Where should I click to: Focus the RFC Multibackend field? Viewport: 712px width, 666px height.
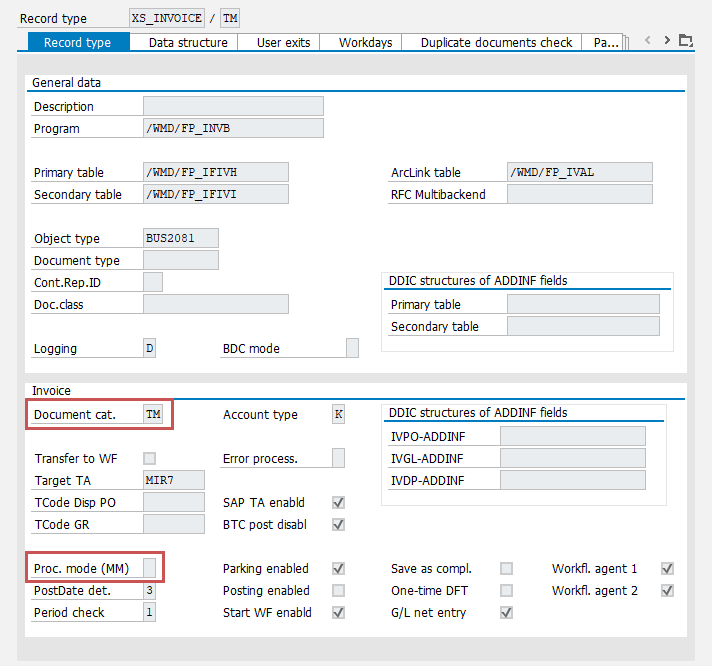(579, 194)
